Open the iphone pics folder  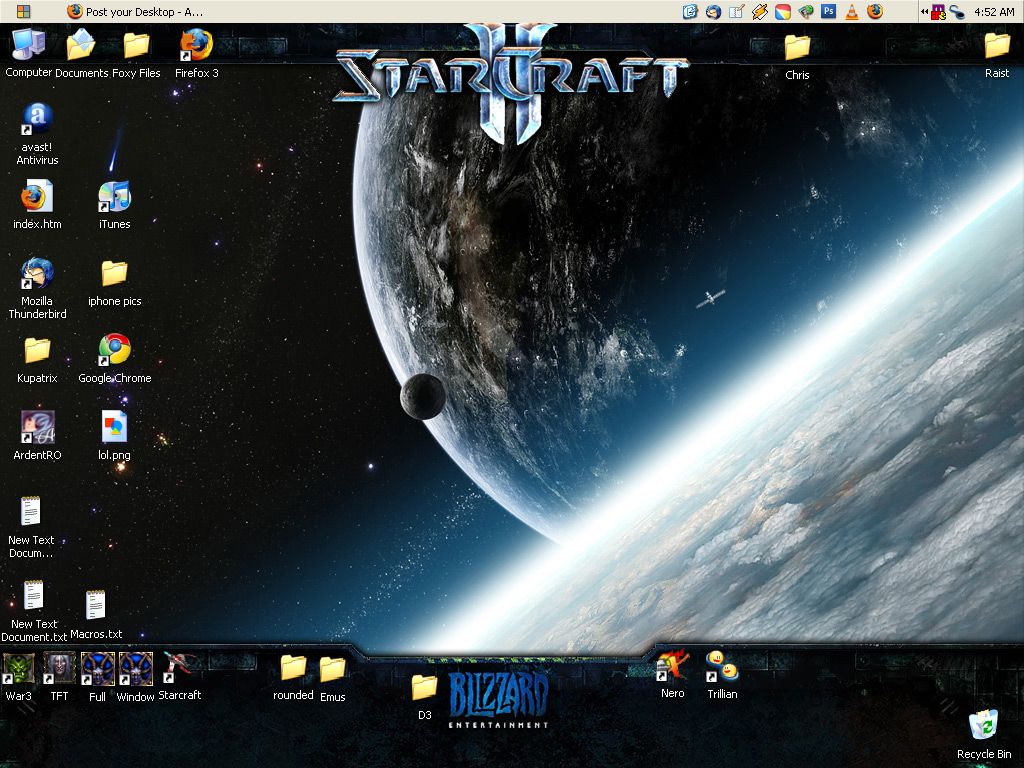pyautogui.click(x=114, y=282)
